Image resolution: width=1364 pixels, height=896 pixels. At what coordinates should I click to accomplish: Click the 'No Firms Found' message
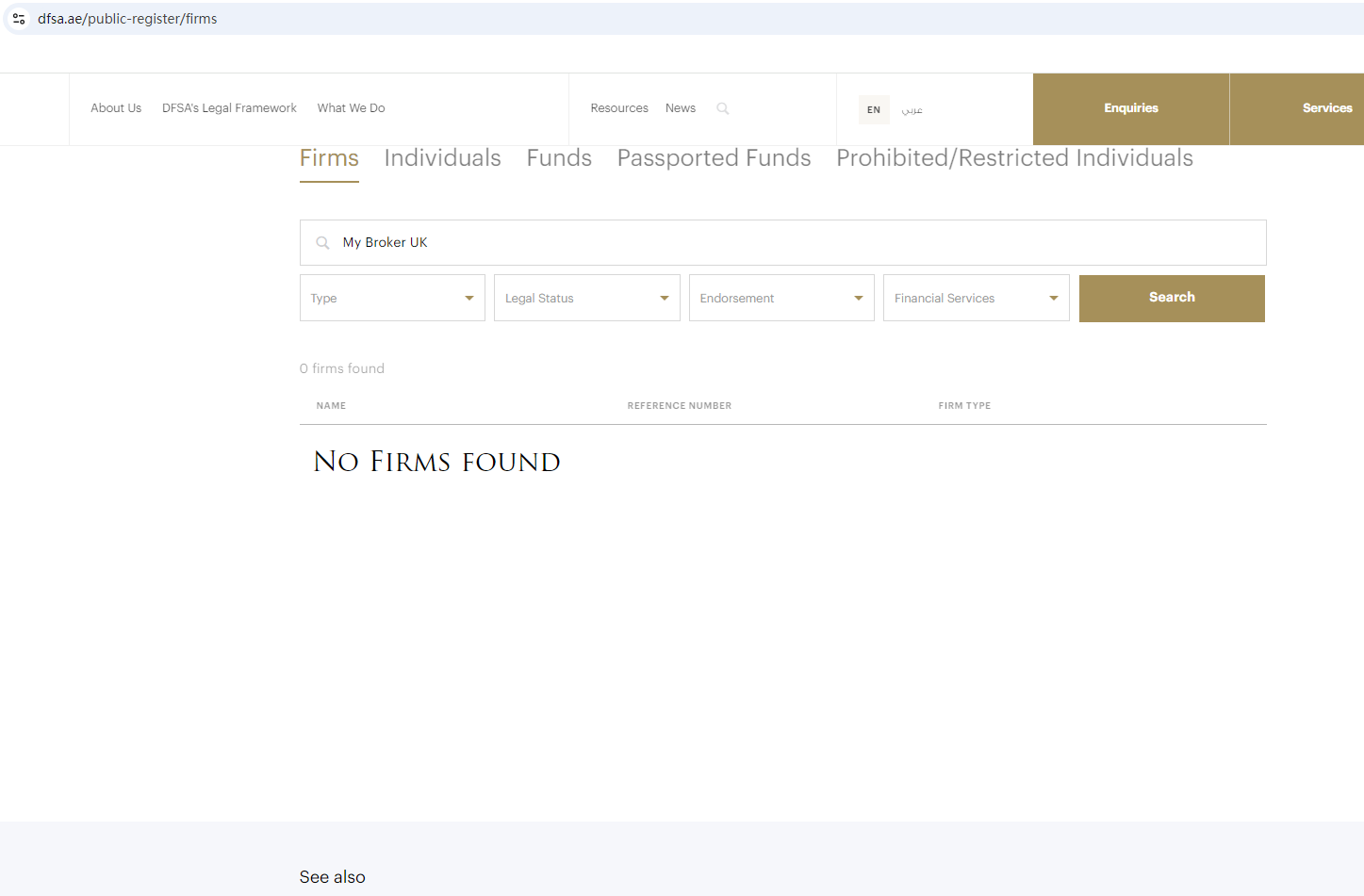click(437, 462)
